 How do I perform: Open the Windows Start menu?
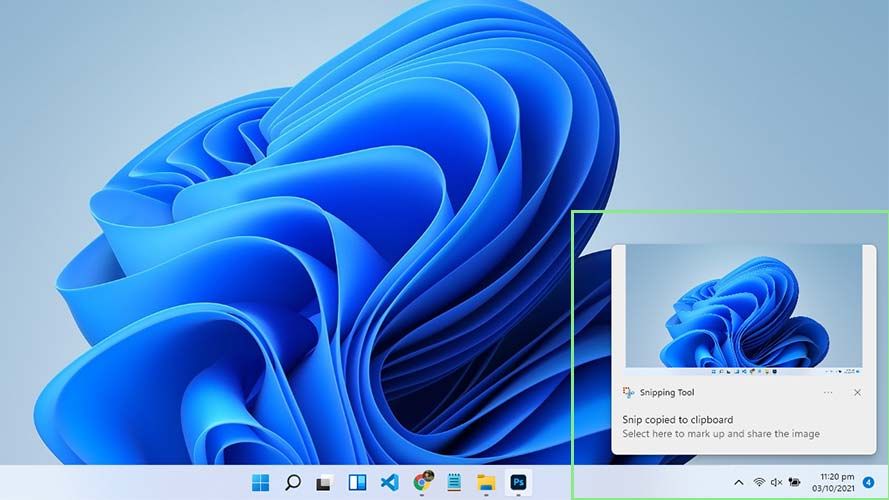(260, 482)
